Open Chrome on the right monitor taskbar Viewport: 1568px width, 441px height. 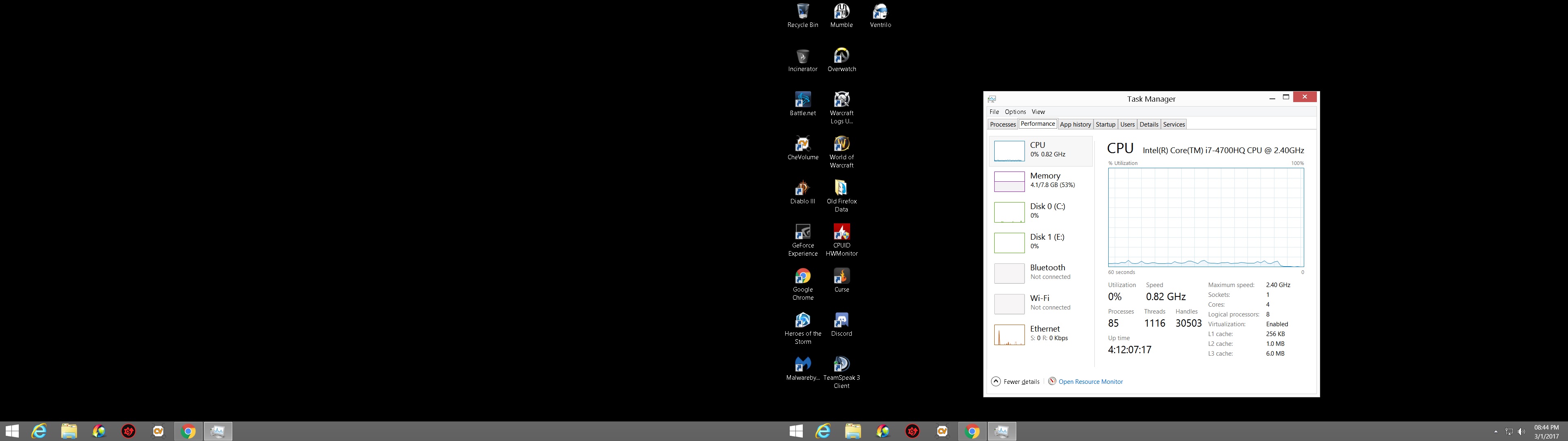972,431
